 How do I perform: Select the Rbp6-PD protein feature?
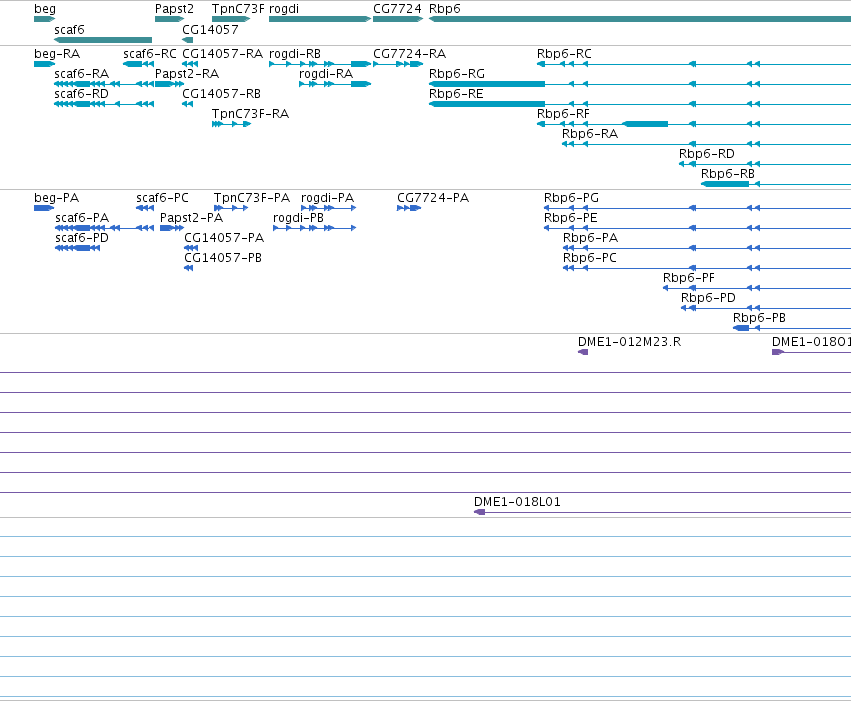pos(766,308)
